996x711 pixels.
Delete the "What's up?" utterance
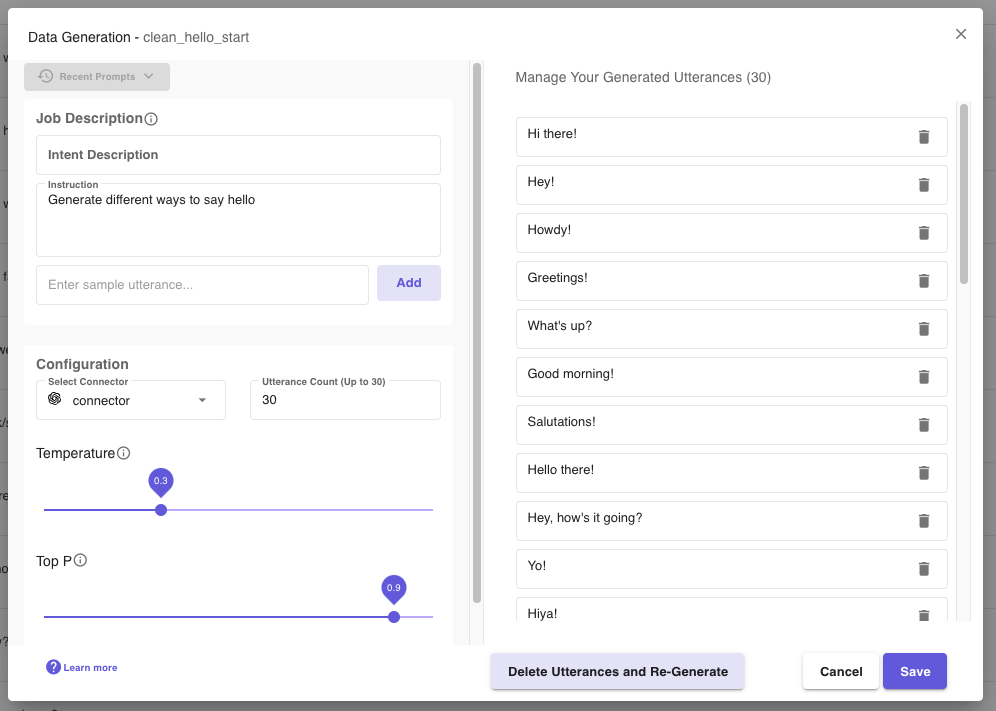pos(924,328)
